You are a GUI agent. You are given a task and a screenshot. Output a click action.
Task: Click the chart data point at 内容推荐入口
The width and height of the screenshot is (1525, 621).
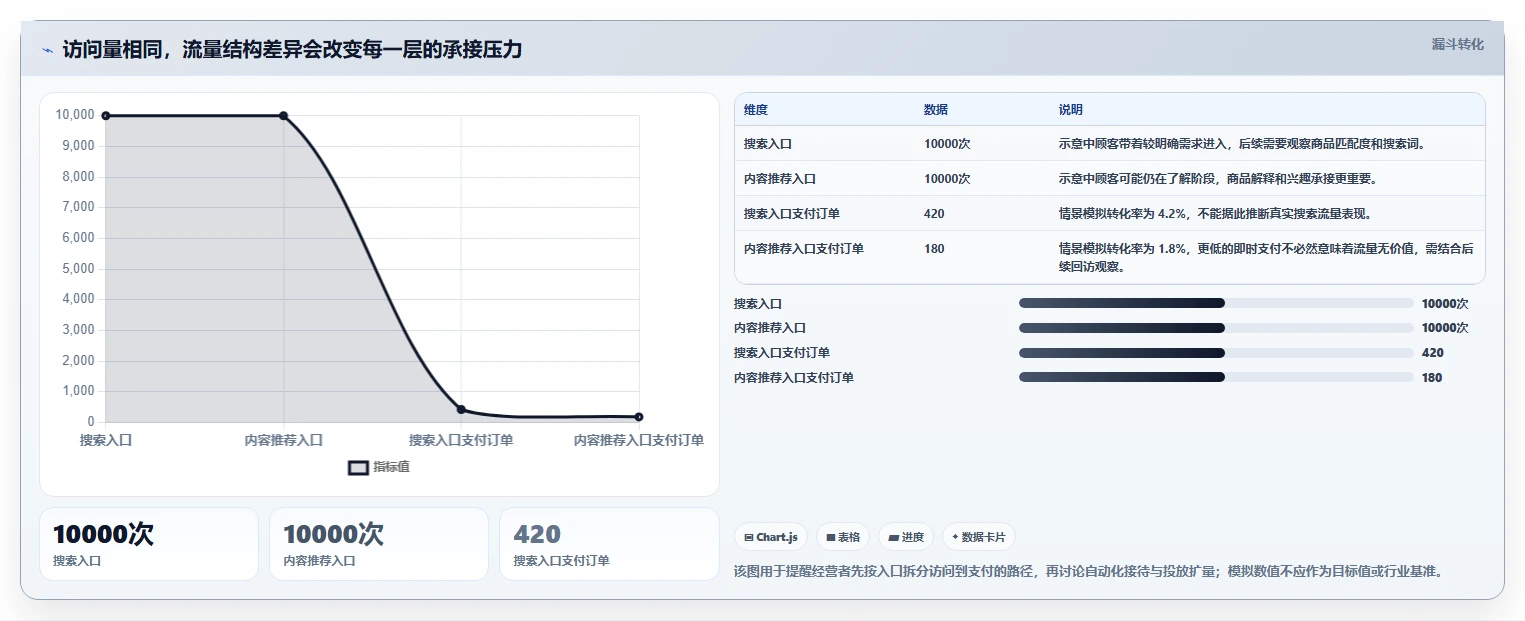click(x=283, y=116)
